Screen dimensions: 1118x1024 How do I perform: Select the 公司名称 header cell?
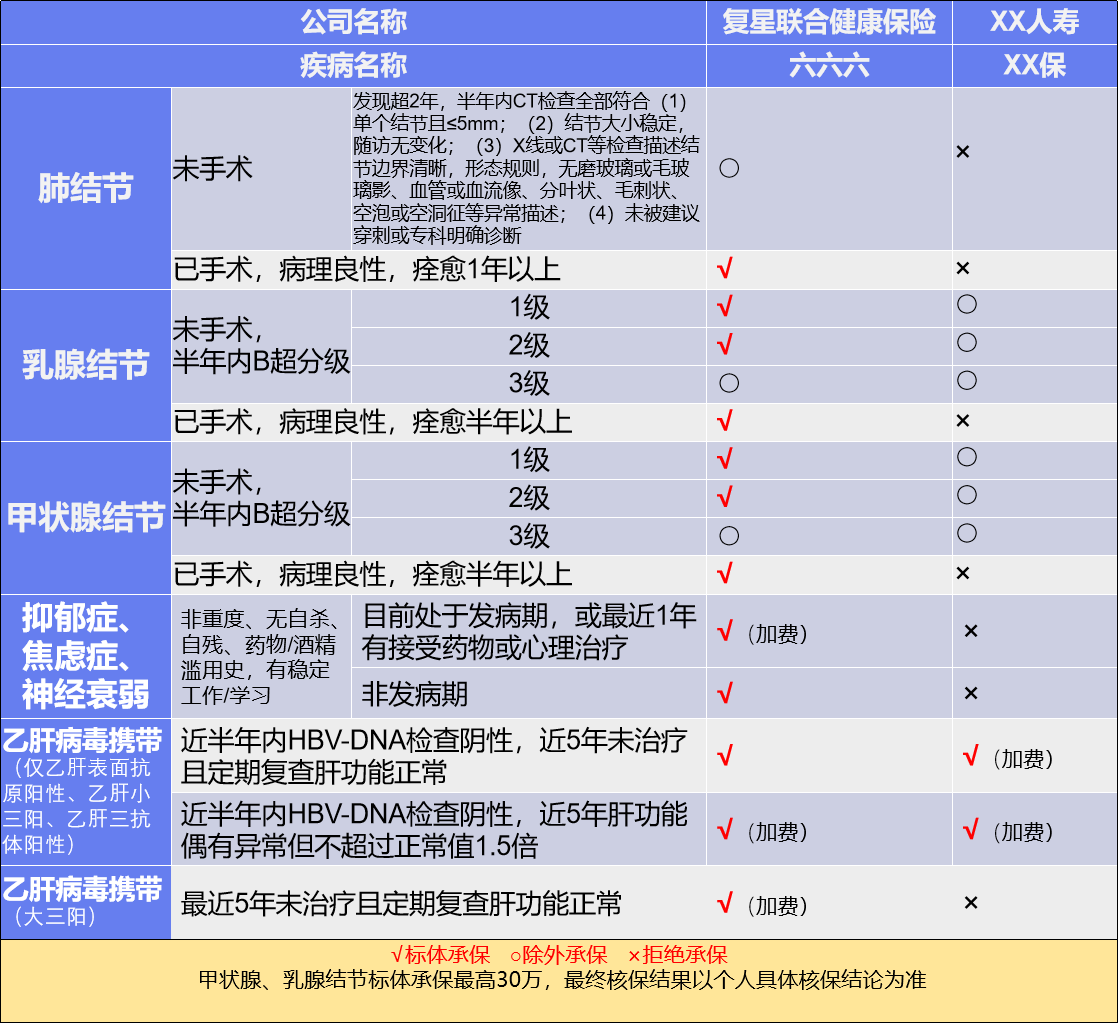(x=353, y=22)
